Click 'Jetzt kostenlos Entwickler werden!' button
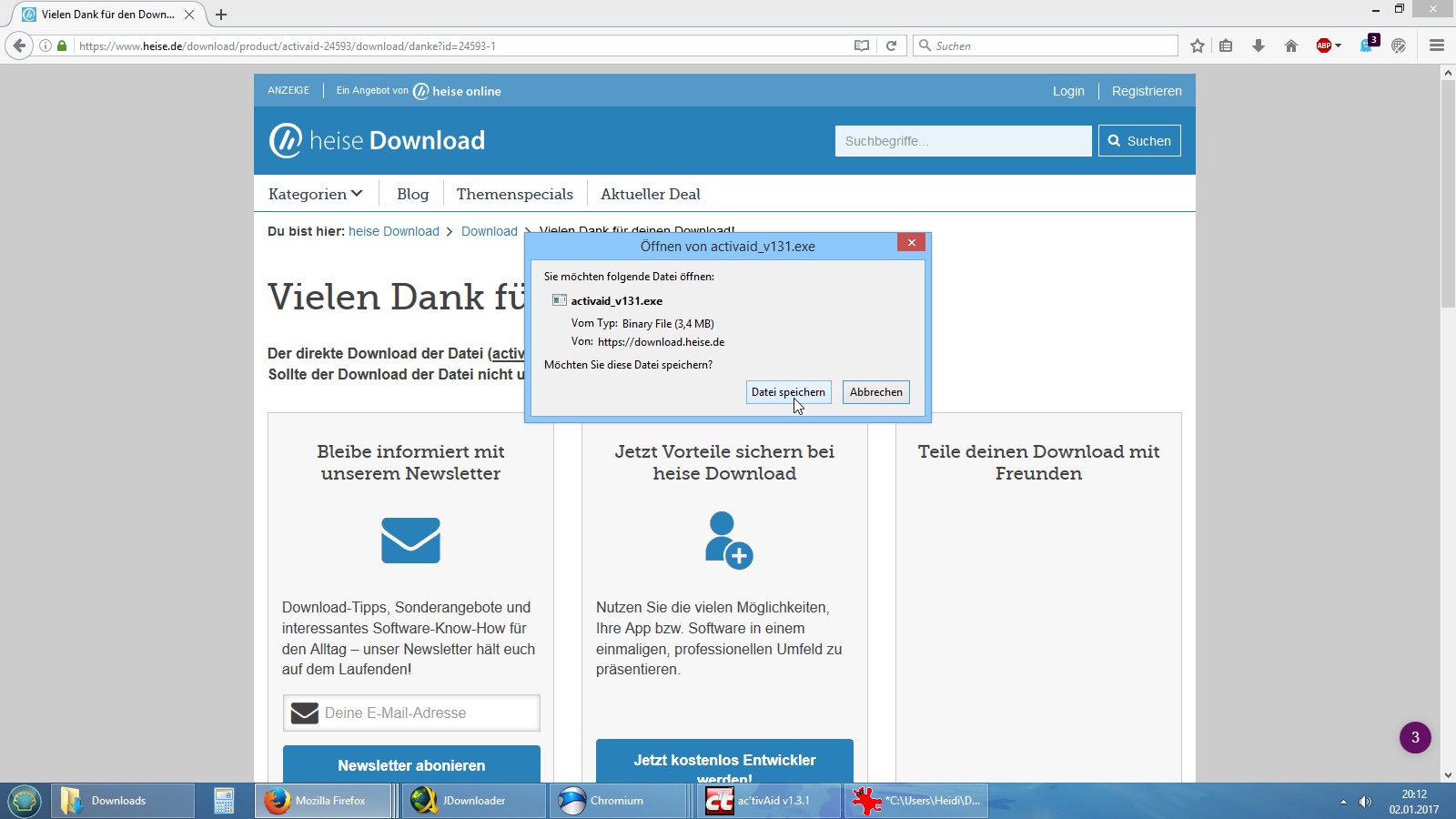This screenshot has height=819, width=1456. 724,762
